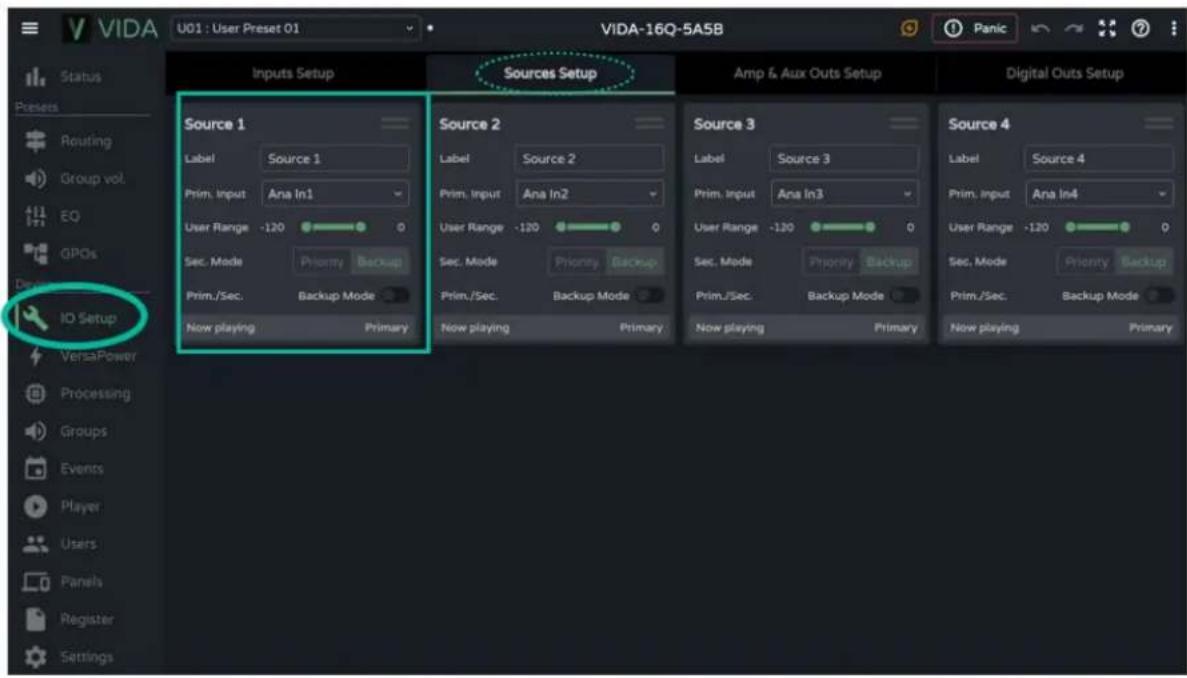Open Source 1 Prim. Input dropdown
The width and height of the screenshot is (1187, 678).
coord(335,194)
